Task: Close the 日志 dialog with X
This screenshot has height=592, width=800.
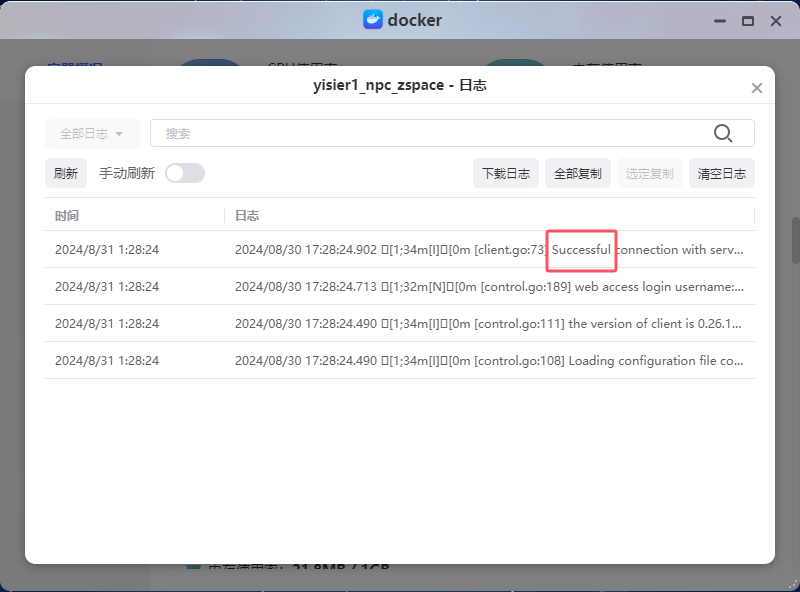Action: [x=757, y=88]
